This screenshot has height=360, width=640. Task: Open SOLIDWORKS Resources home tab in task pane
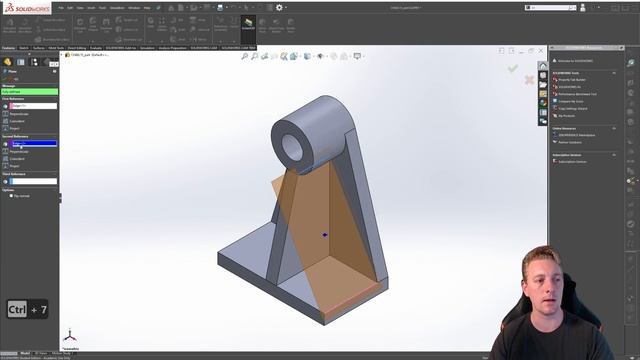point(543,66)
